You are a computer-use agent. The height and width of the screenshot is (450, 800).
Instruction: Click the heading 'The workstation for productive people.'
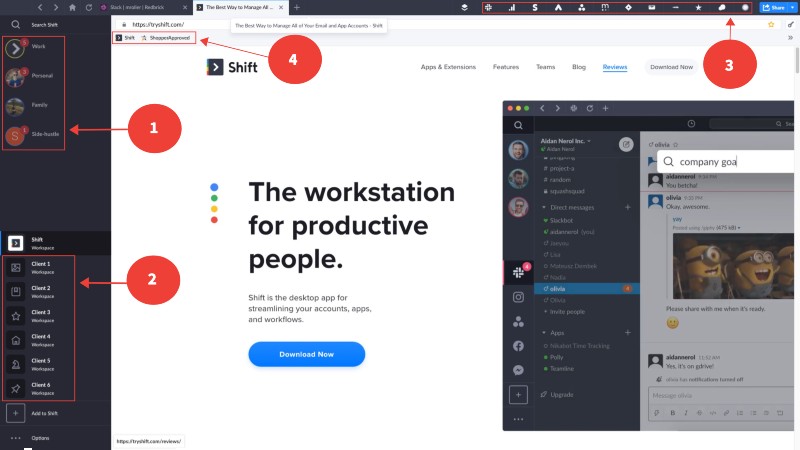click(x=352, y=225)
